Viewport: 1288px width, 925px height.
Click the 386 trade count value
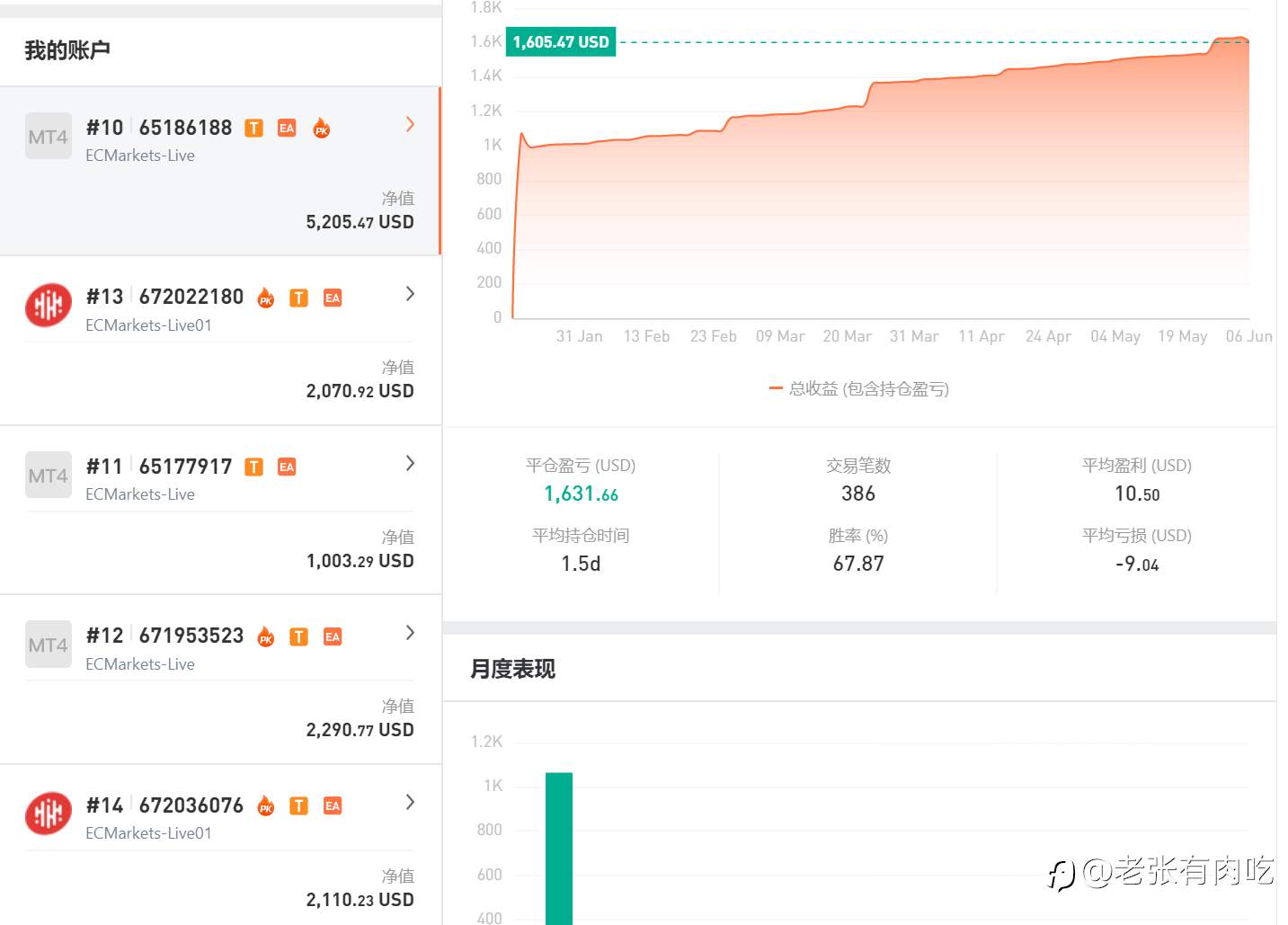[858, 494]
